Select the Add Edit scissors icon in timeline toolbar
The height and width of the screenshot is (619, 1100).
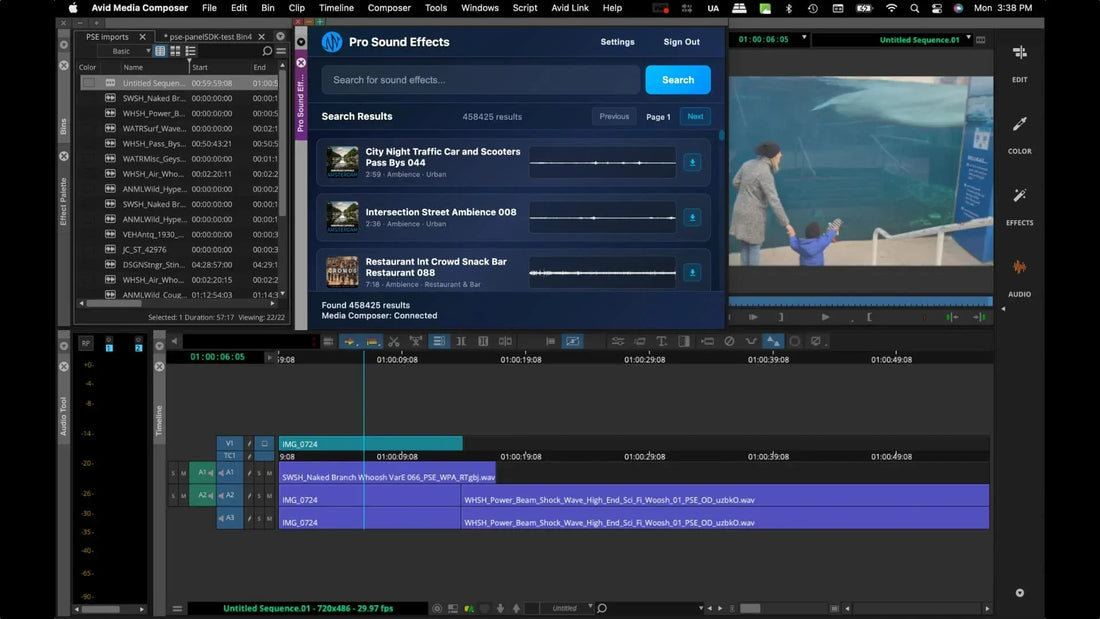click(393, 340)
